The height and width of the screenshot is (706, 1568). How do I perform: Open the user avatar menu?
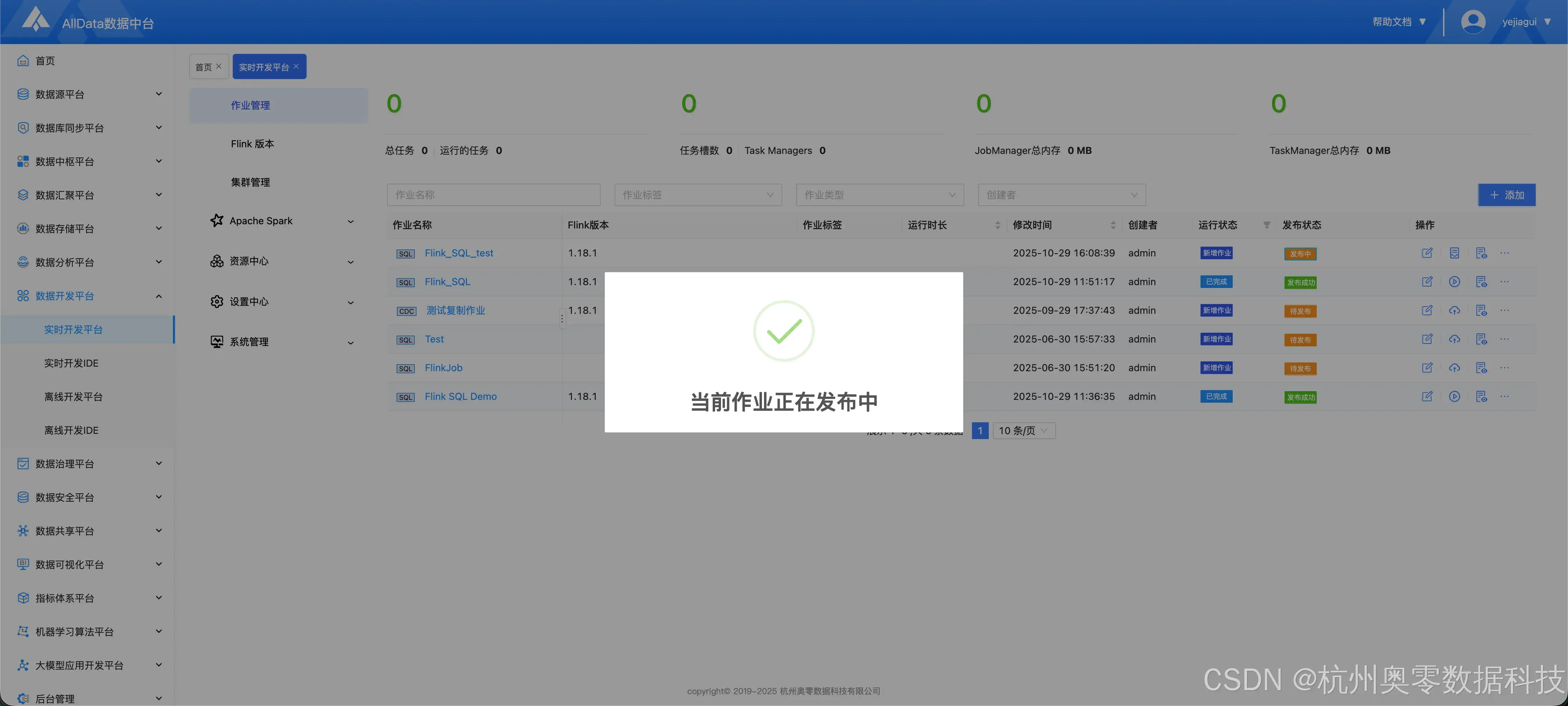[1473, 21]
